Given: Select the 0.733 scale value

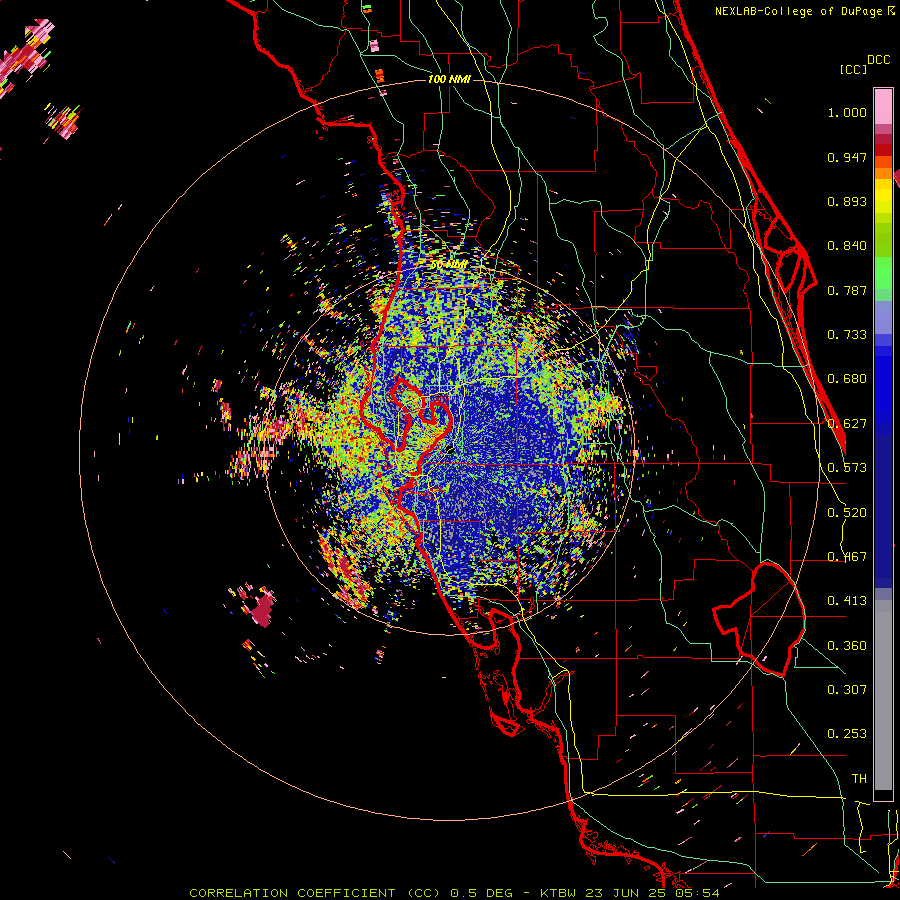Looking at the screenshot, I should tap(847, 335).
